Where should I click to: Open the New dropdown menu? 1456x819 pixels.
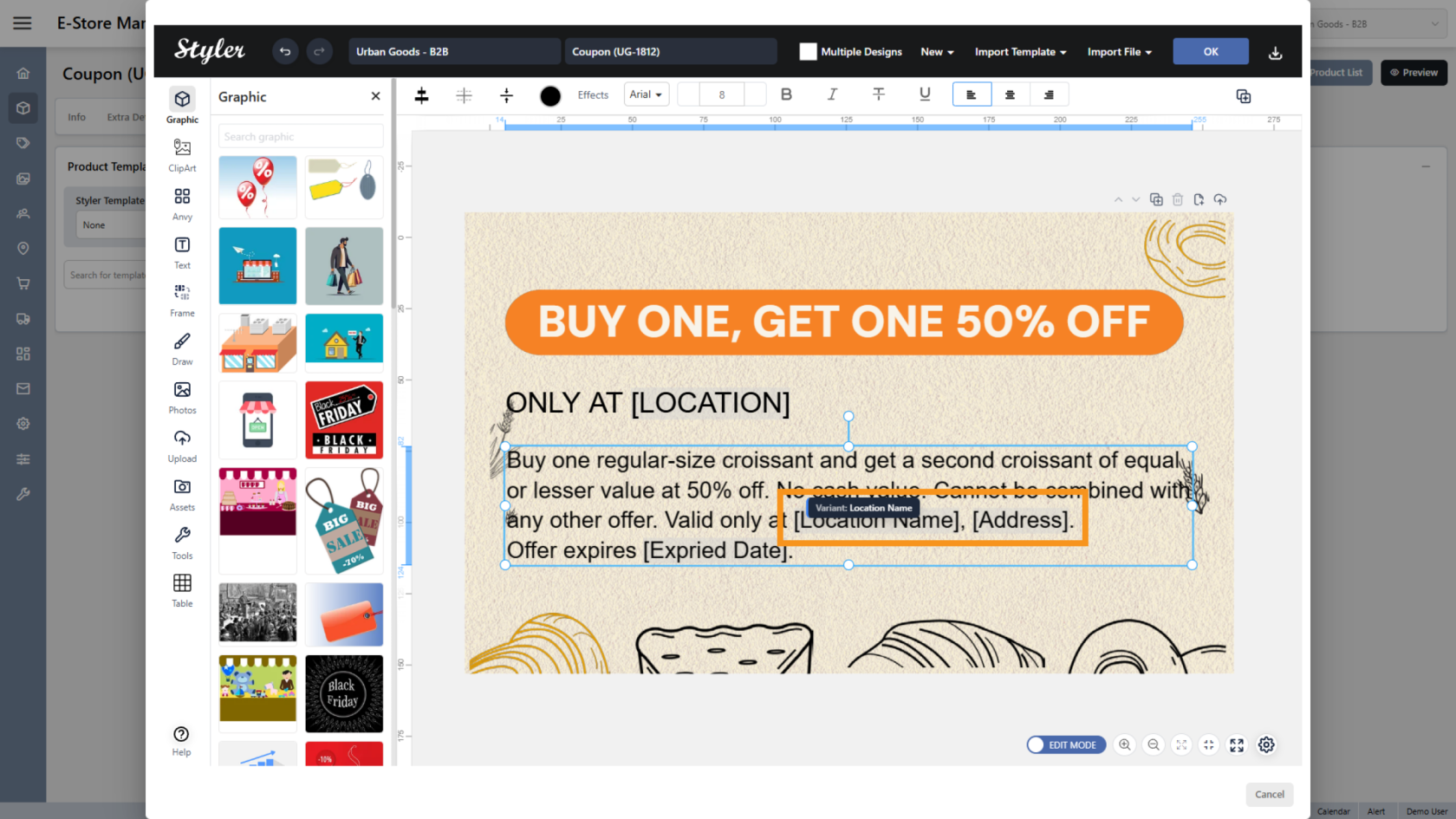[x=937, y=52]
